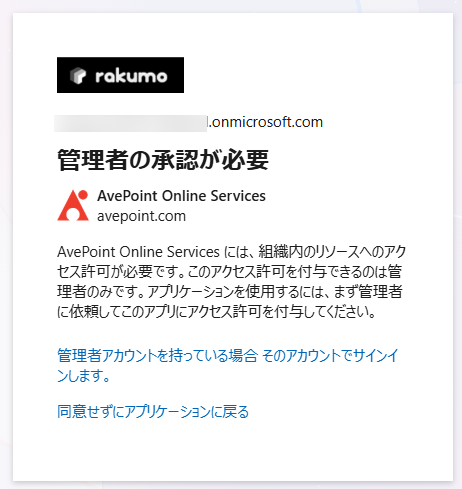Image resolution: width=462 pixels, height=489 pixels.
Task: Click the third line starting 理者のみです
Action: 230,292
